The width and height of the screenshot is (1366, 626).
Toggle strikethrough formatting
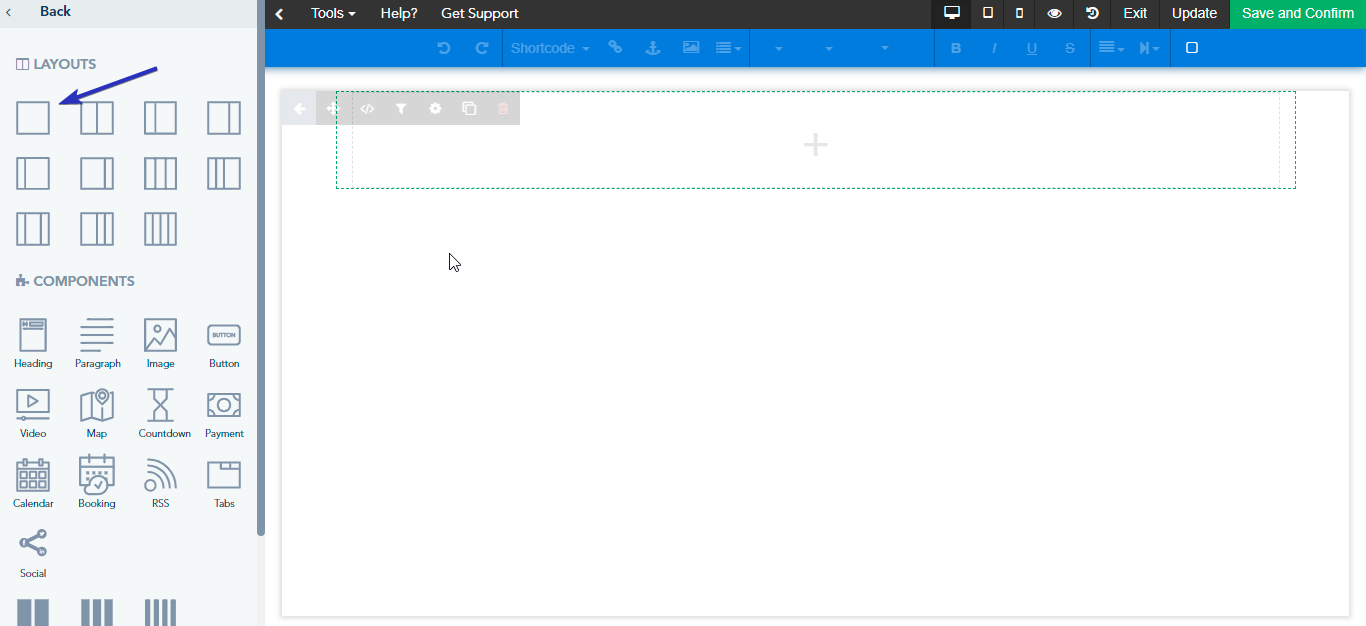1070,48
